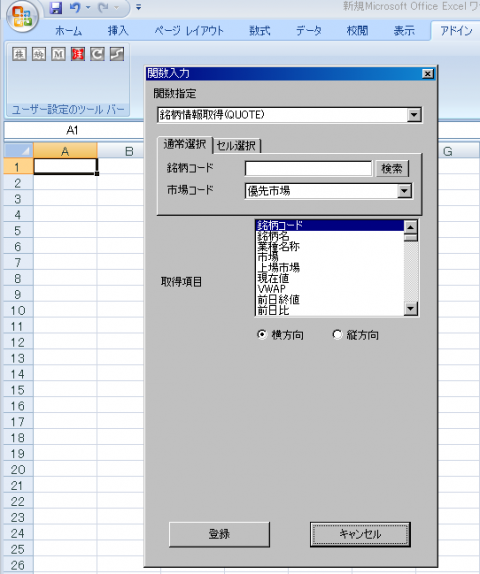Open the データ ribbon tab
The height and width of the screenshot is (574, 480).
click(x=308, y=31)
